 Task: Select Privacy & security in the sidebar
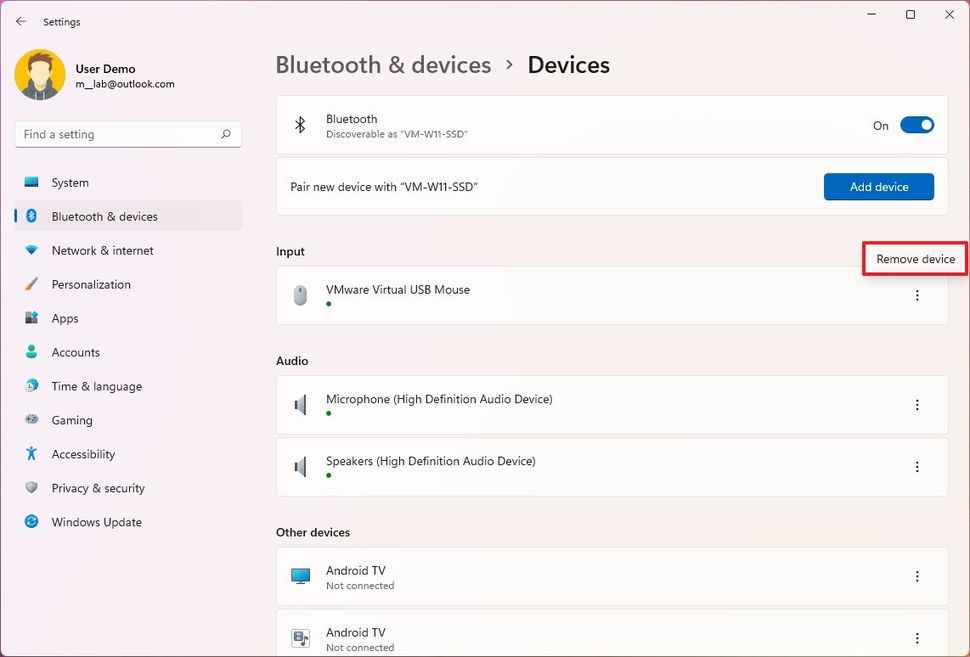click(33, 488)
